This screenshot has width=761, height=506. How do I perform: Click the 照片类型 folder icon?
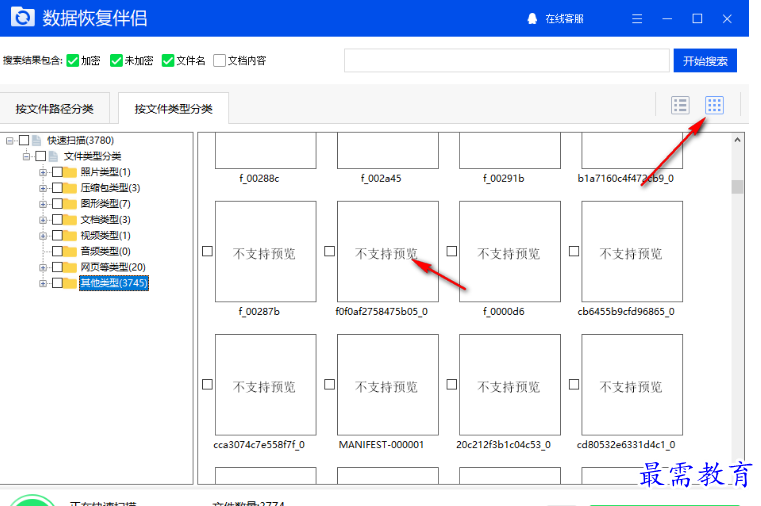70,172
